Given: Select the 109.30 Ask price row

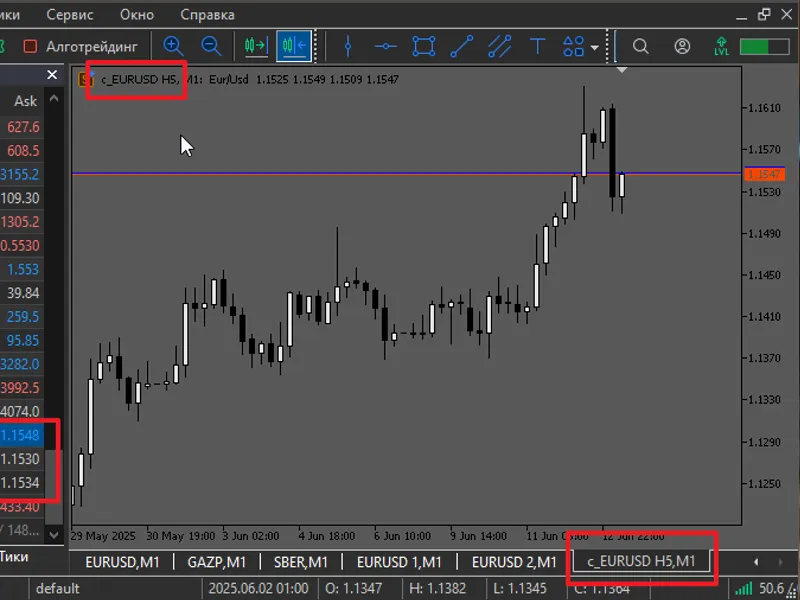Looking at the screenshot, I should tap(20, 198).
